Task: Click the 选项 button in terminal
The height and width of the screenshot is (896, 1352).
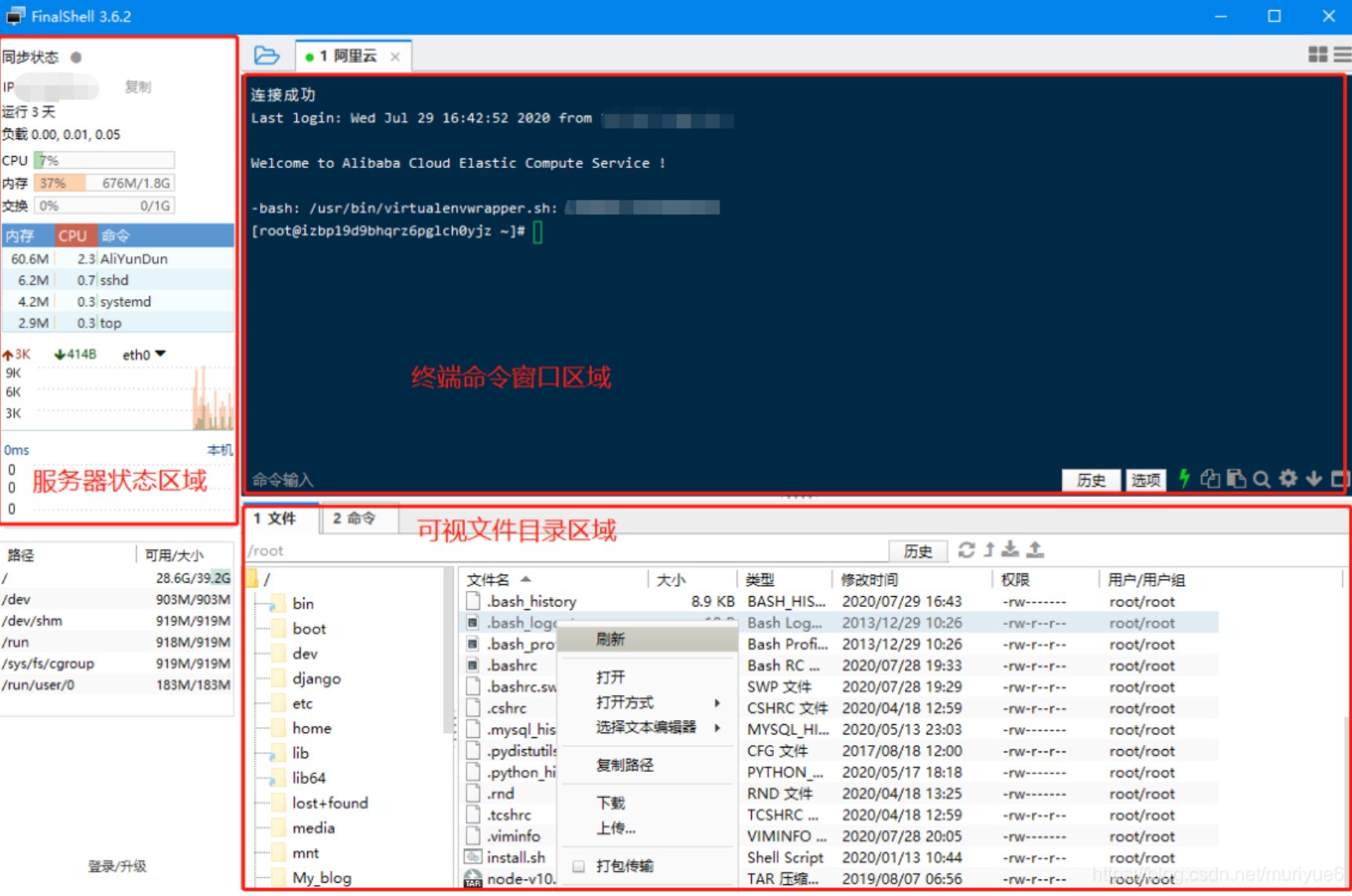Action: [1145, 480]
